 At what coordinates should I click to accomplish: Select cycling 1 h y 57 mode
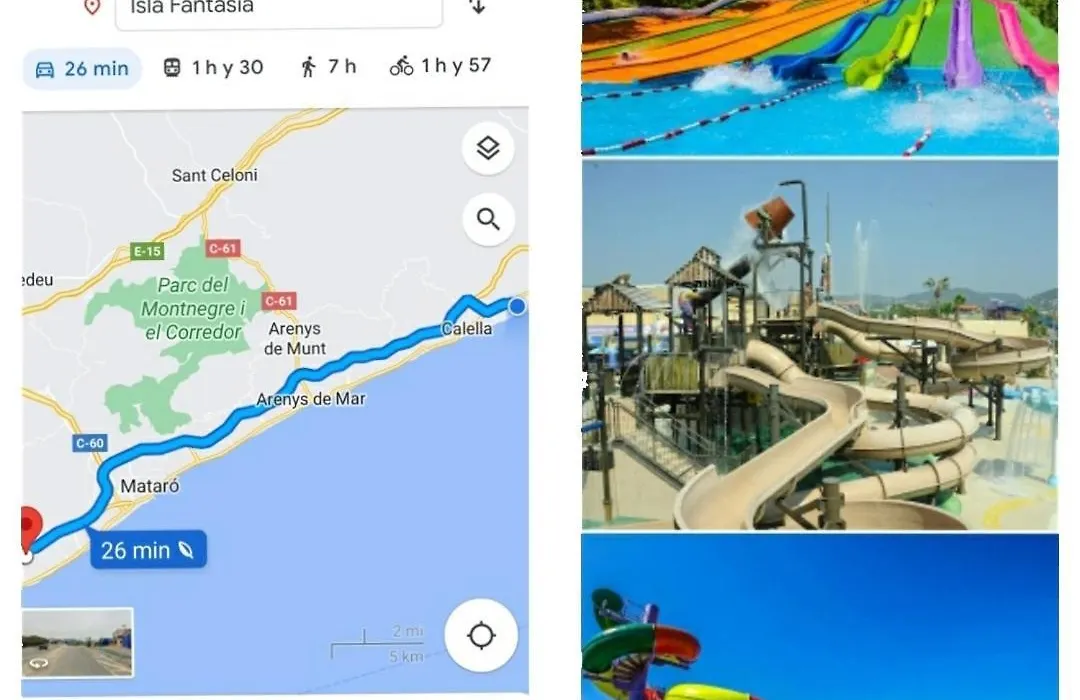(x=440, y=65)
